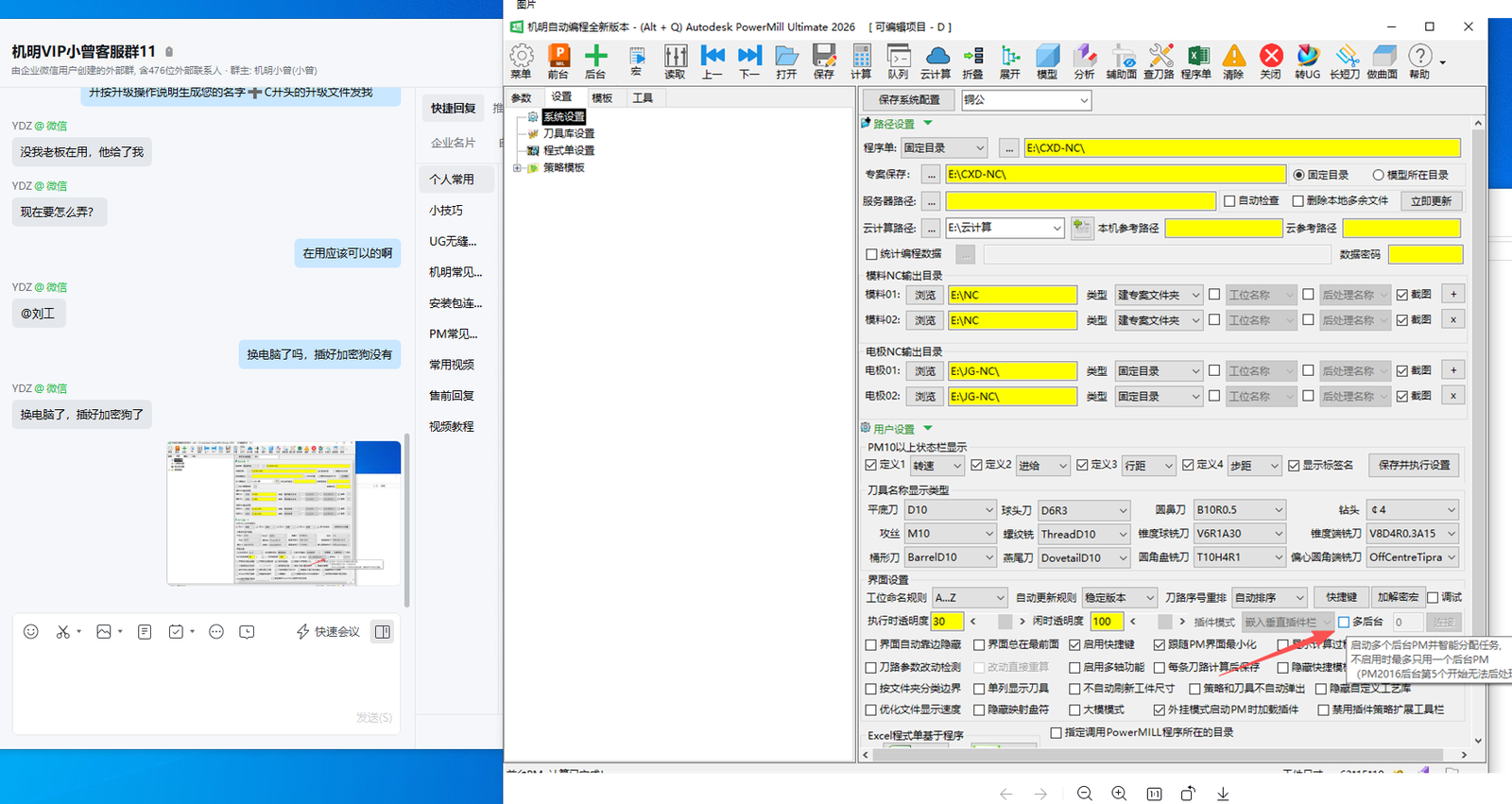
Task: Select 刀具库设置 in the settings tree
Action: click(x=568, y=133)
